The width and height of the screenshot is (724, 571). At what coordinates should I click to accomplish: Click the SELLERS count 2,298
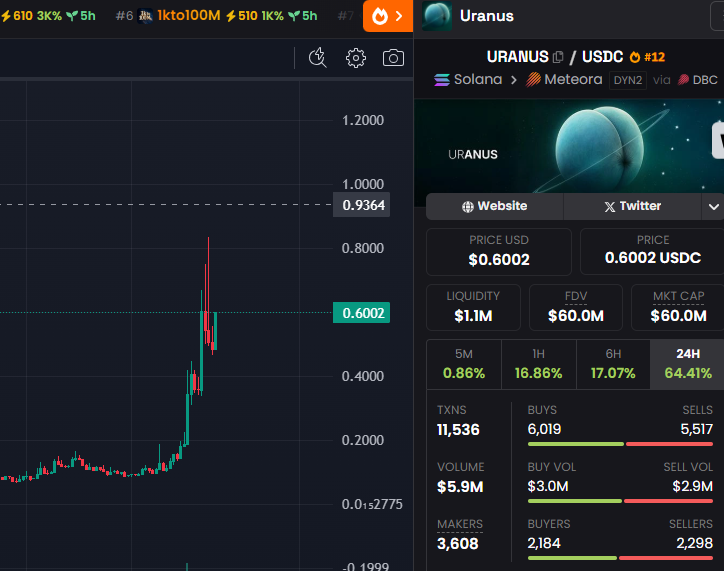695,543
